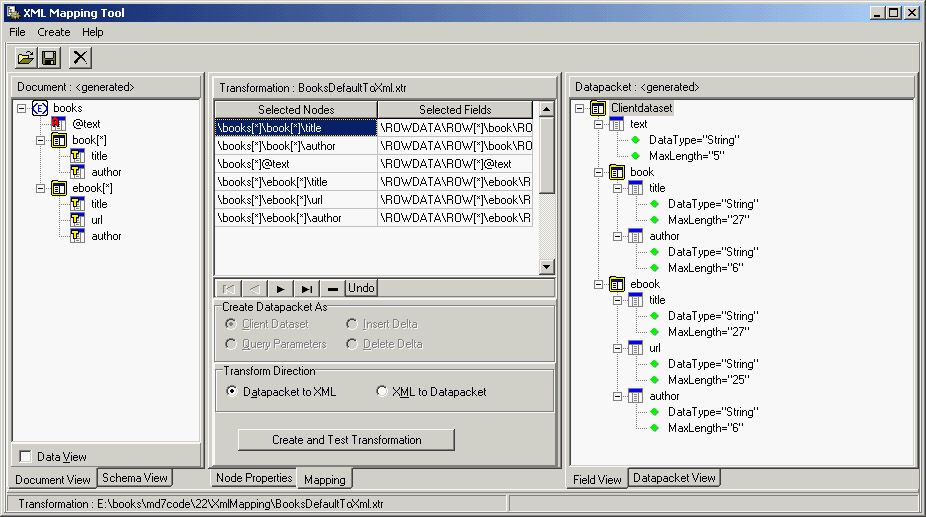Click the Save floppy disk icon

(x=49, y=58)
